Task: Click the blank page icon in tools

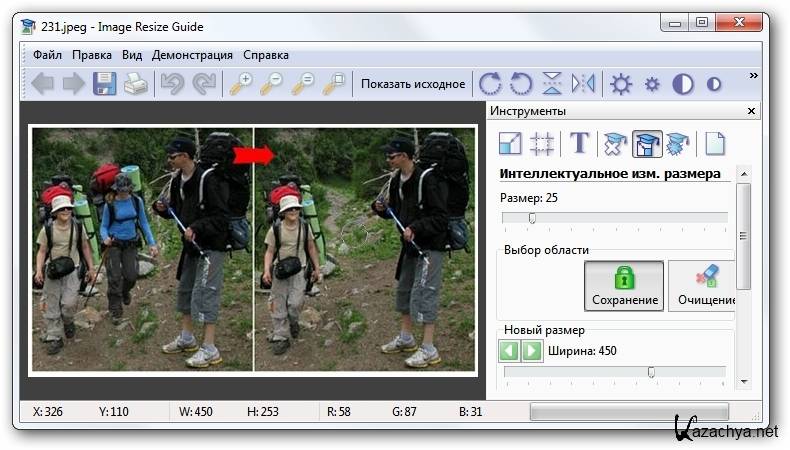Action: 714,144
